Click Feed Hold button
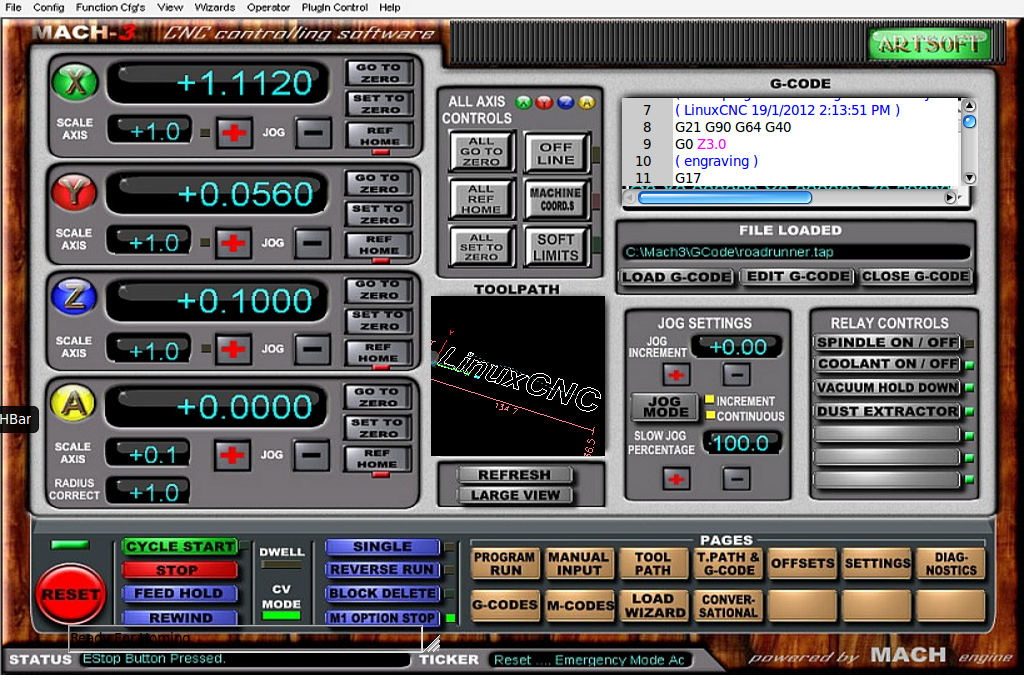Viewport: 1024px width, 675px height. pyautogui.click(x=180, y=593)
